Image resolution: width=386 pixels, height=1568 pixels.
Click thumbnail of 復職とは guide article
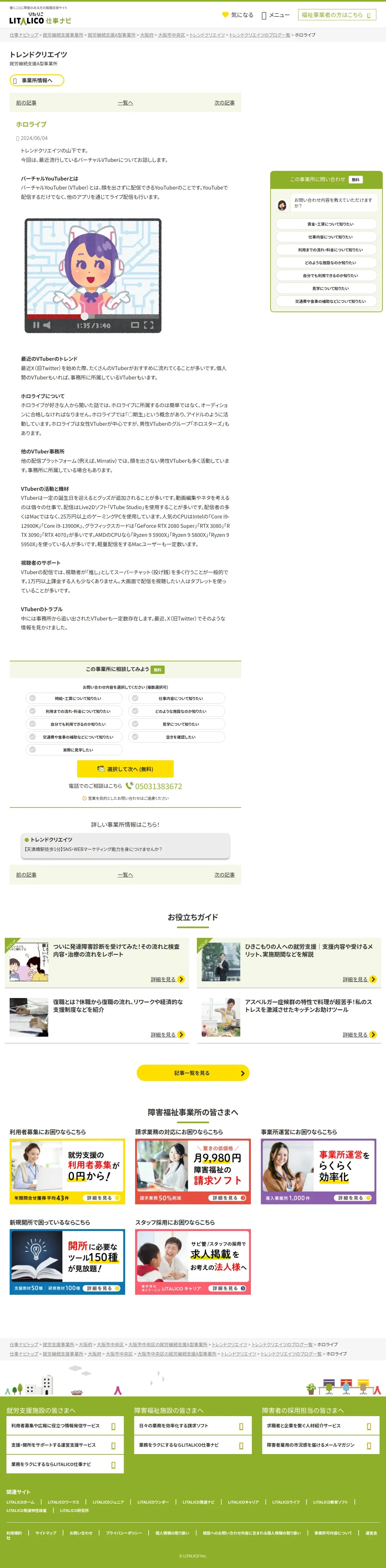click(x=29, y=1017)
